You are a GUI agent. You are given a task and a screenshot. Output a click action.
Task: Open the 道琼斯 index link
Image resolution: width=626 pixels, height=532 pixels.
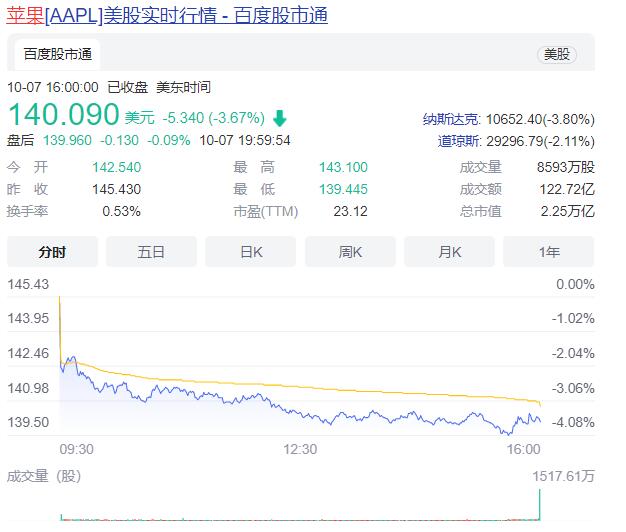pos(459,141)
